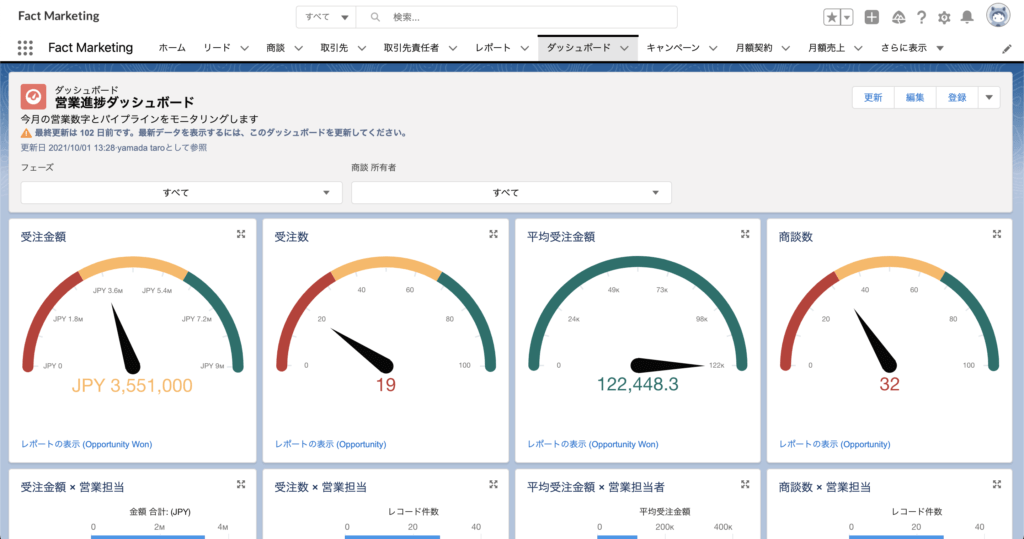This screenshot has width=1024, height=539.
Task: Click the 19 value in 受注数 gauge
Action: [385, 385]
